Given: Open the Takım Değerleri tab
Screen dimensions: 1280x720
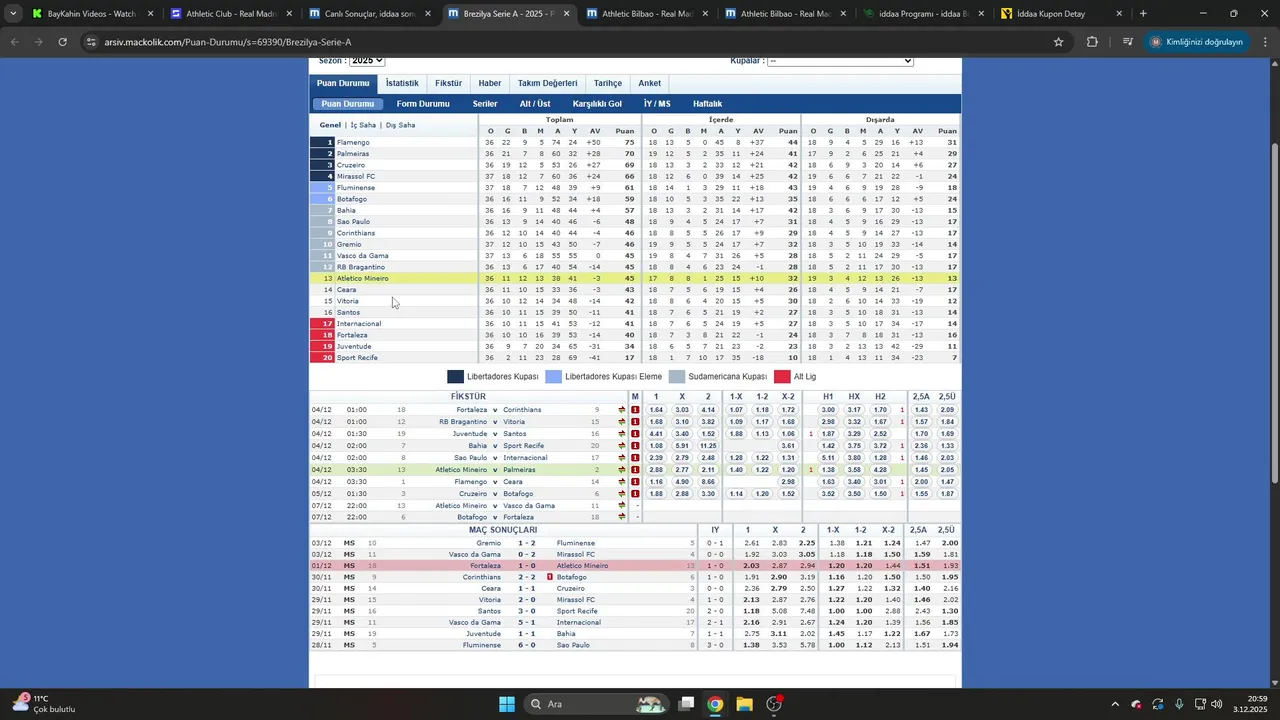Looking at the screenshot, I should coord(547,84).
